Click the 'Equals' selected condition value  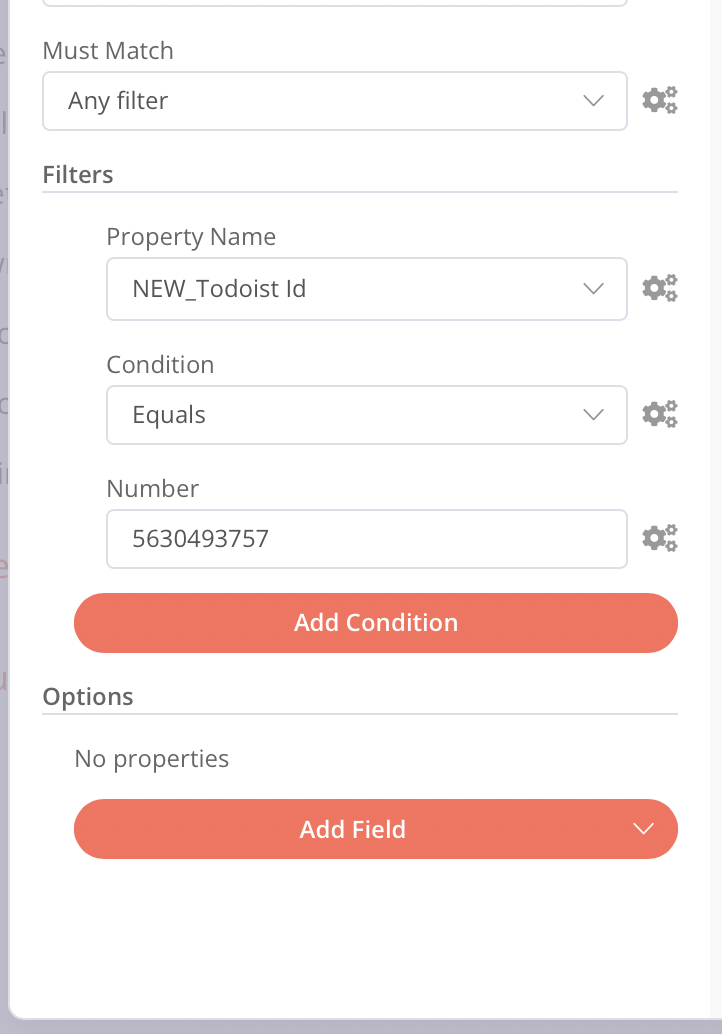tap(169, 415)
